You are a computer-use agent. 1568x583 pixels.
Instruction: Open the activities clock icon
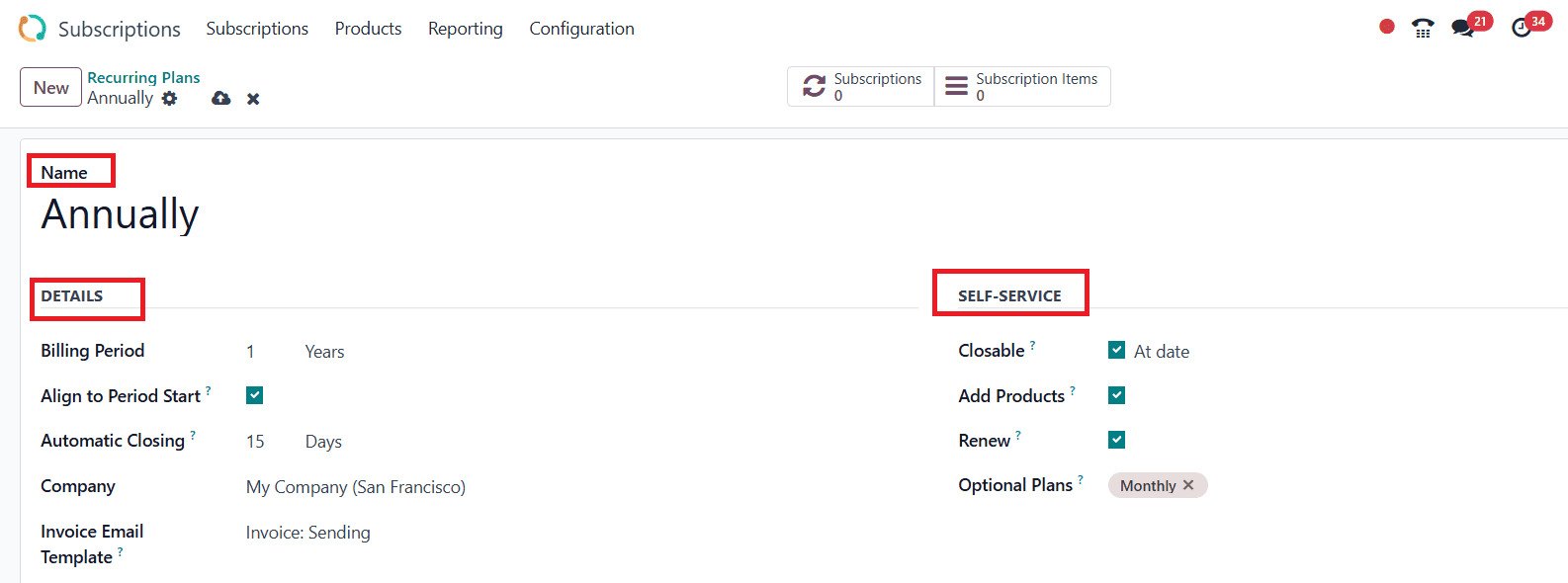(x=1522, y=28)
